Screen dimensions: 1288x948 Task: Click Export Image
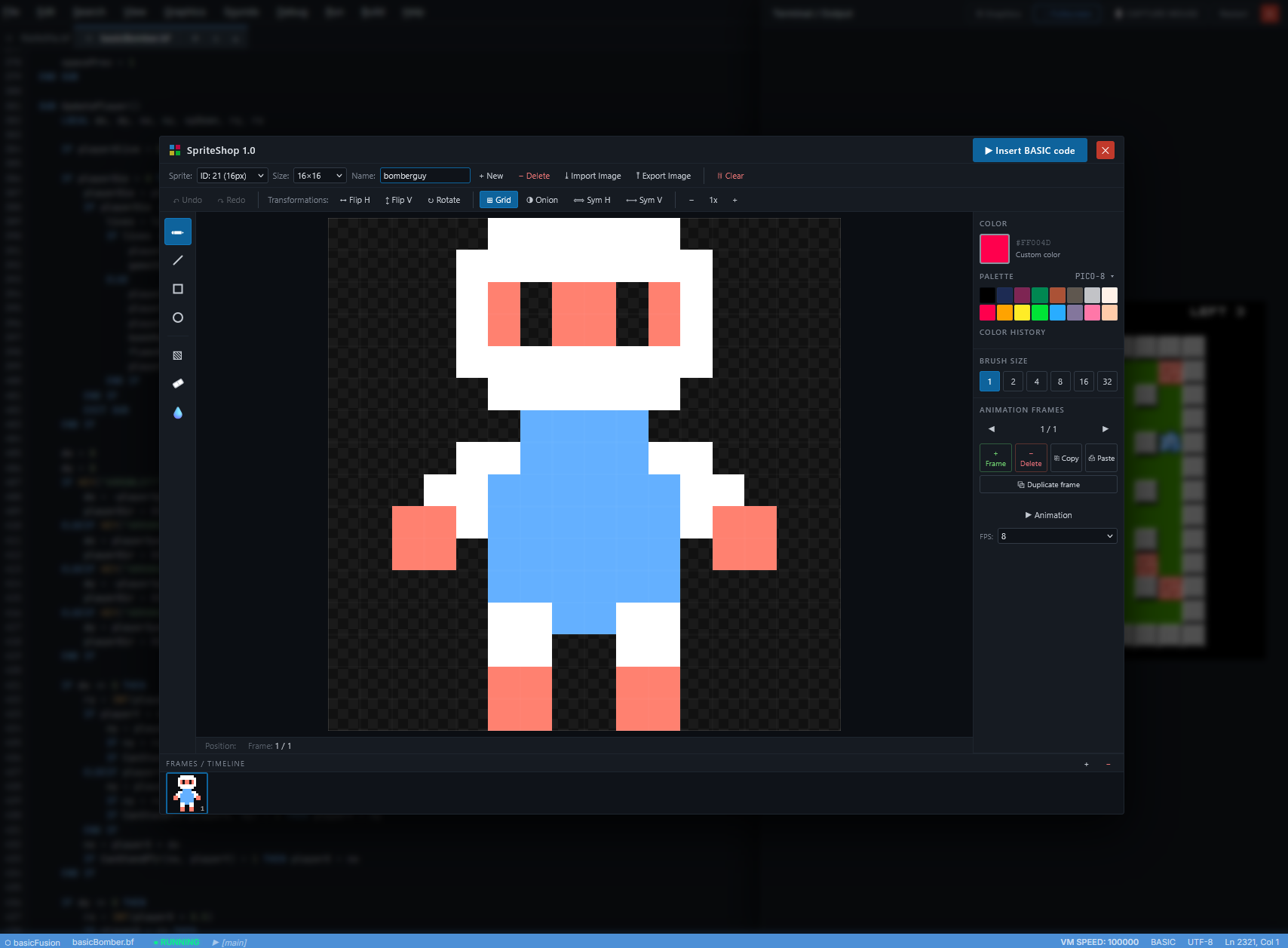pos(663,176)
